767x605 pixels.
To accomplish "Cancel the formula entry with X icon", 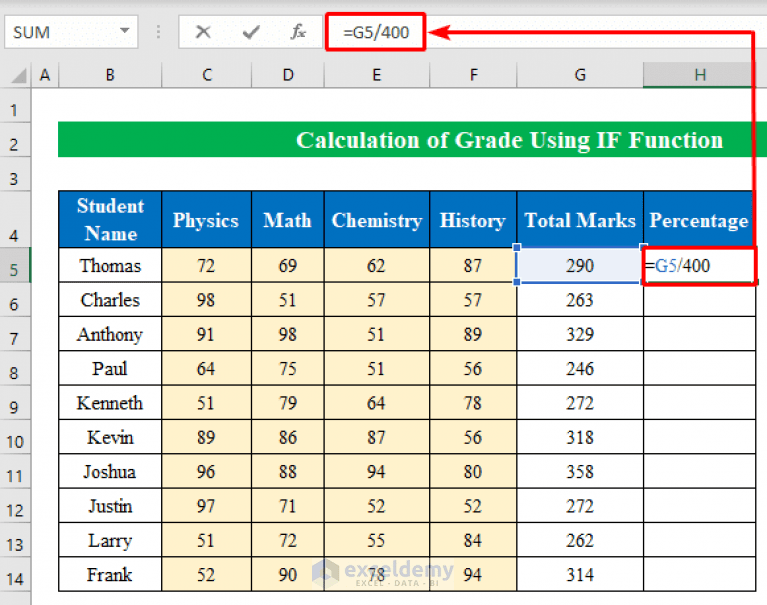I will [x=203, y=32].
